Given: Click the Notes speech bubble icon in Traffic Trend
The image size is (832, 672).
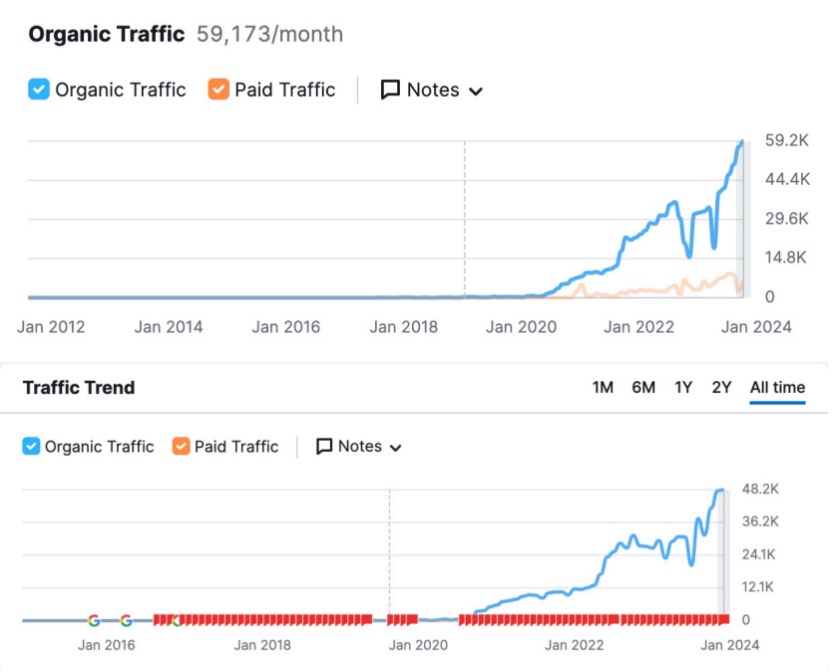Looking at the screenshot, I should click(x=324, y=446).
